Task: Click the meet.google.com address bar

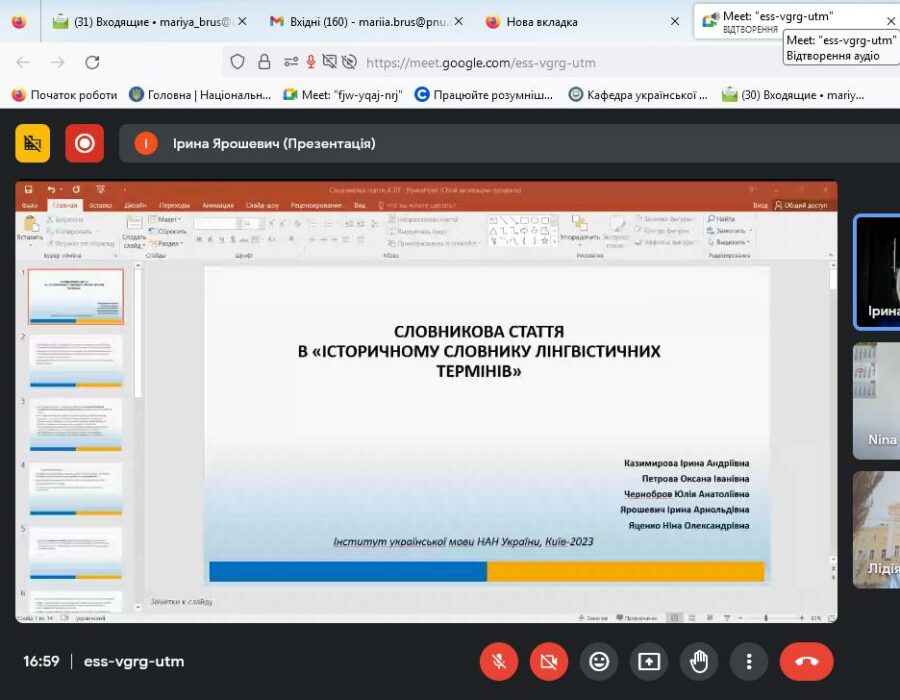Action: [600, 62]
